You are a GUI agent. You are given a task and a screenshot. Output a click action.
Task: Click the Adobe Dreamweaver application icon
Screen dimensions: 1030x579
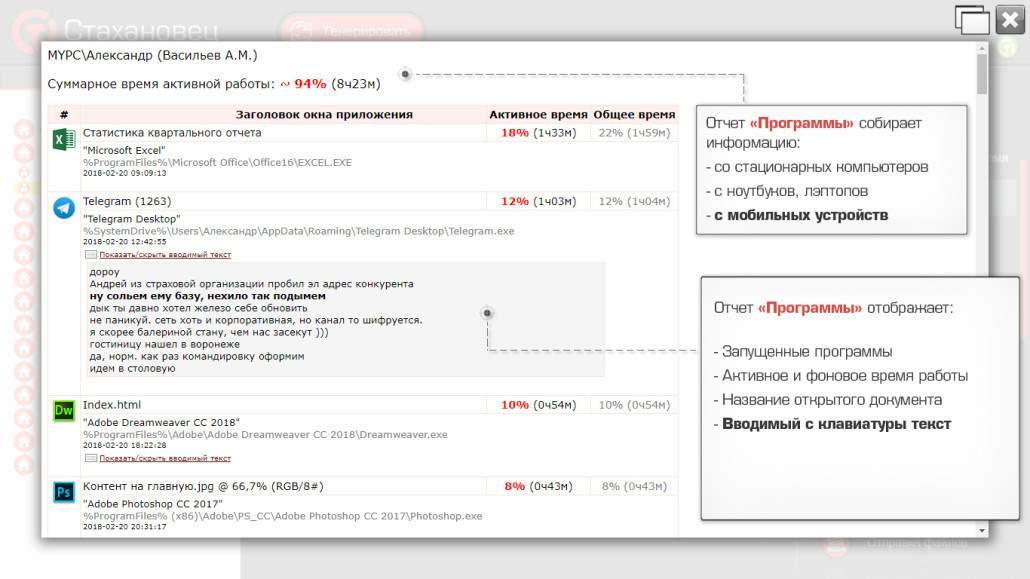pyautogui.click(x=64, y=411)
